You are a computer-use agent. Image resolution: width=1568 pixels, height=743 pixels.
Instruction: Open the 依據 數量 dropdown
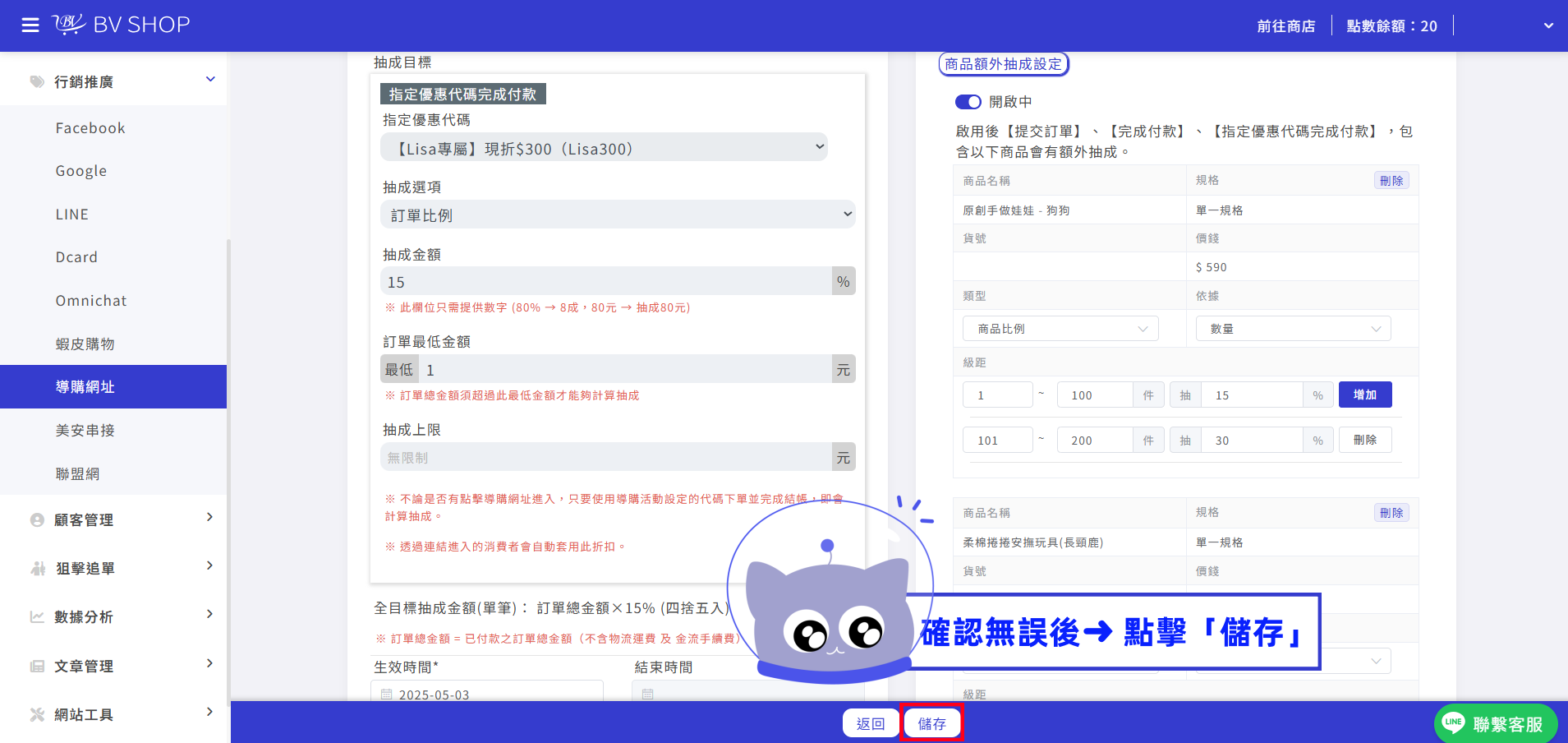1293,329
